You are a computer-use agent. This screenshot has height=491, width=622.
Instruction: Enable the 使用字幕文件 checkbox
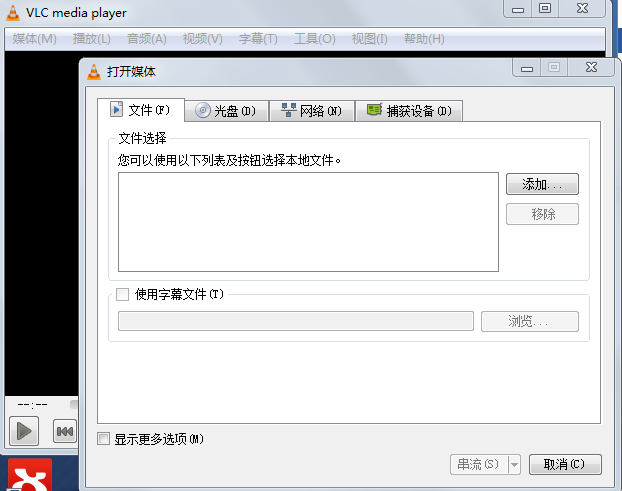tap(123, 294)
